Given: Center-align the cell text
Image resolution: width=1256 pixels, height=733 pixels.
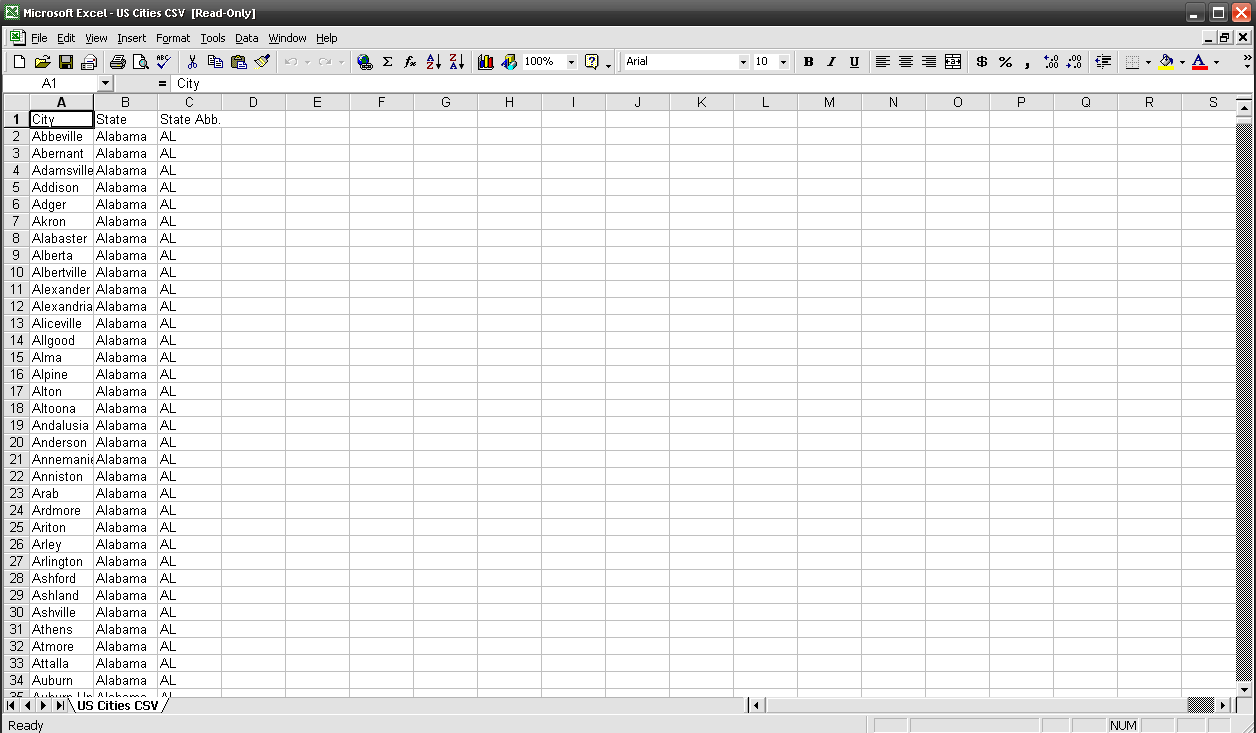Looking at the screenshot, I should click(x=906, y=62).
